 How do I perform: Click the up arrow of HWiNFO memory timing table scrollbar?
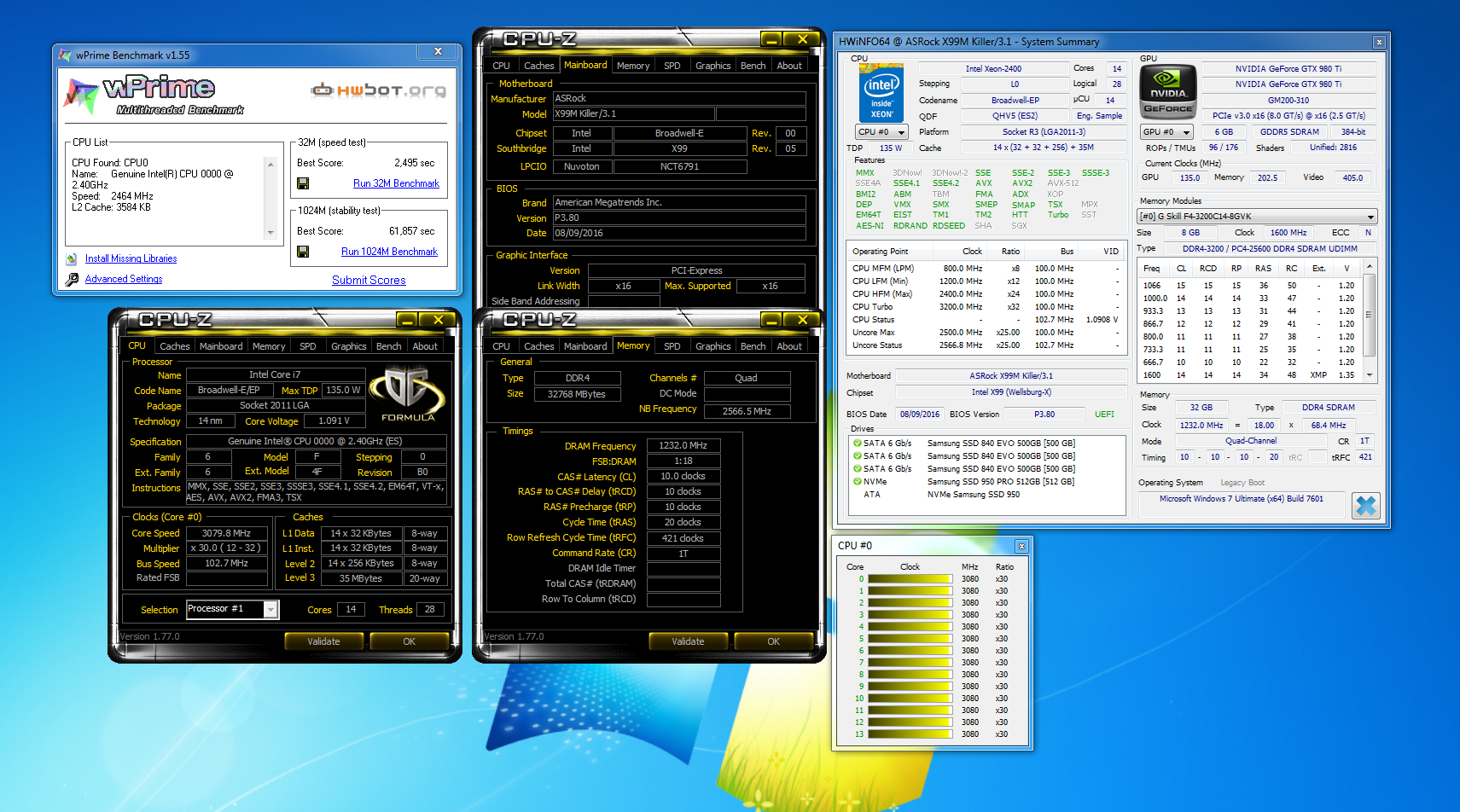(1370, 267)
